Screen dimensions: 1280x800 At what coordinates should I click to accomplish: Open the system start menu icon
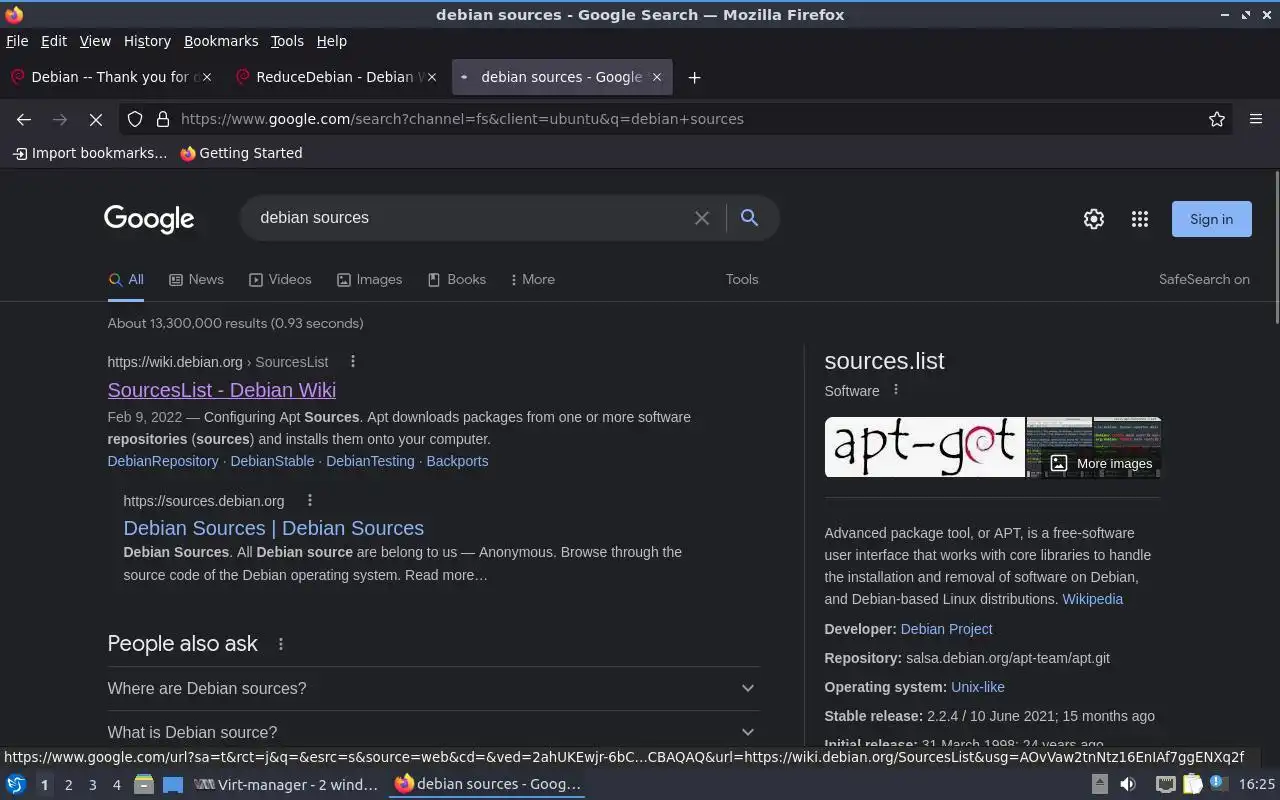coord(15,785)
